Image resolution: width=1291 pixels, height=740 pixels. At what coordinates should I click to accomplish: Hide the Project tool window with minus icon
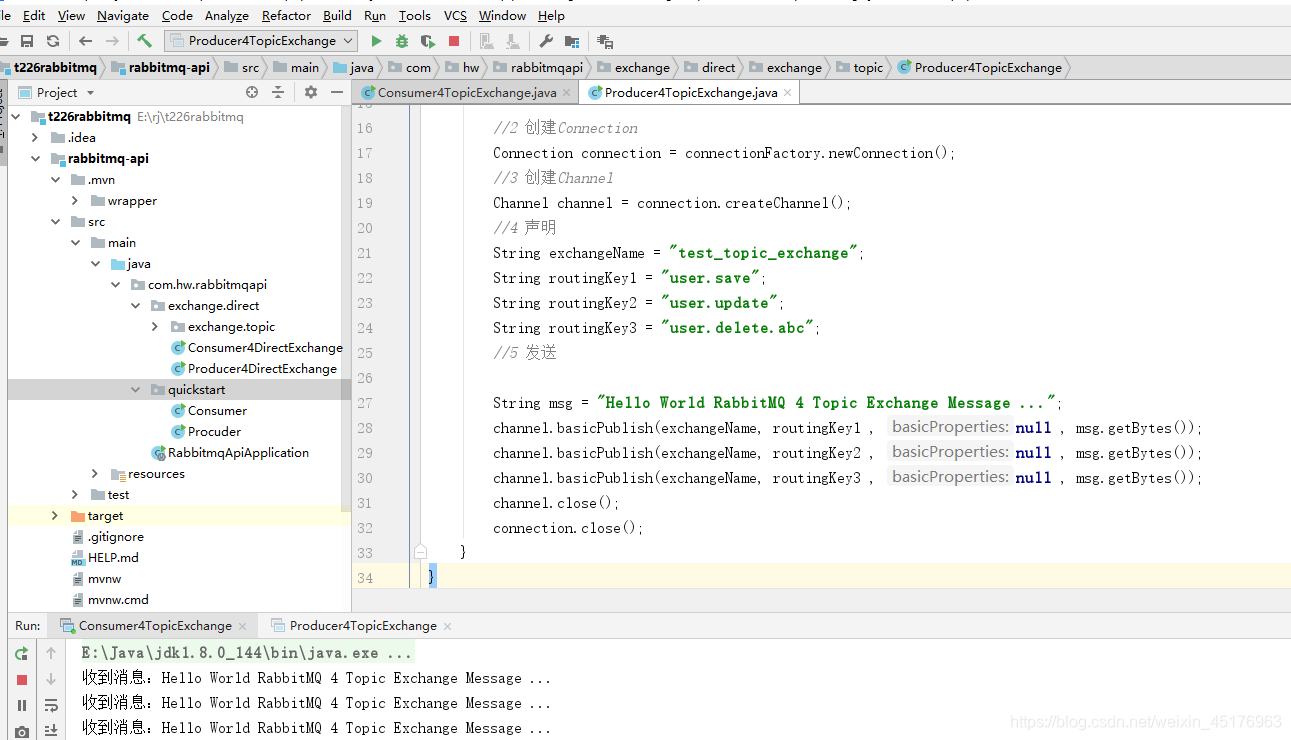[337, 92]
